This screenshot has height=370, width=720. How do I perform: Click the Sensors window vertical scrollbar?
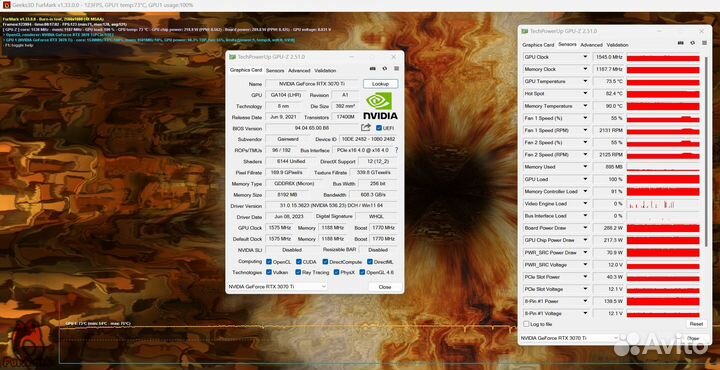point(707,151)
